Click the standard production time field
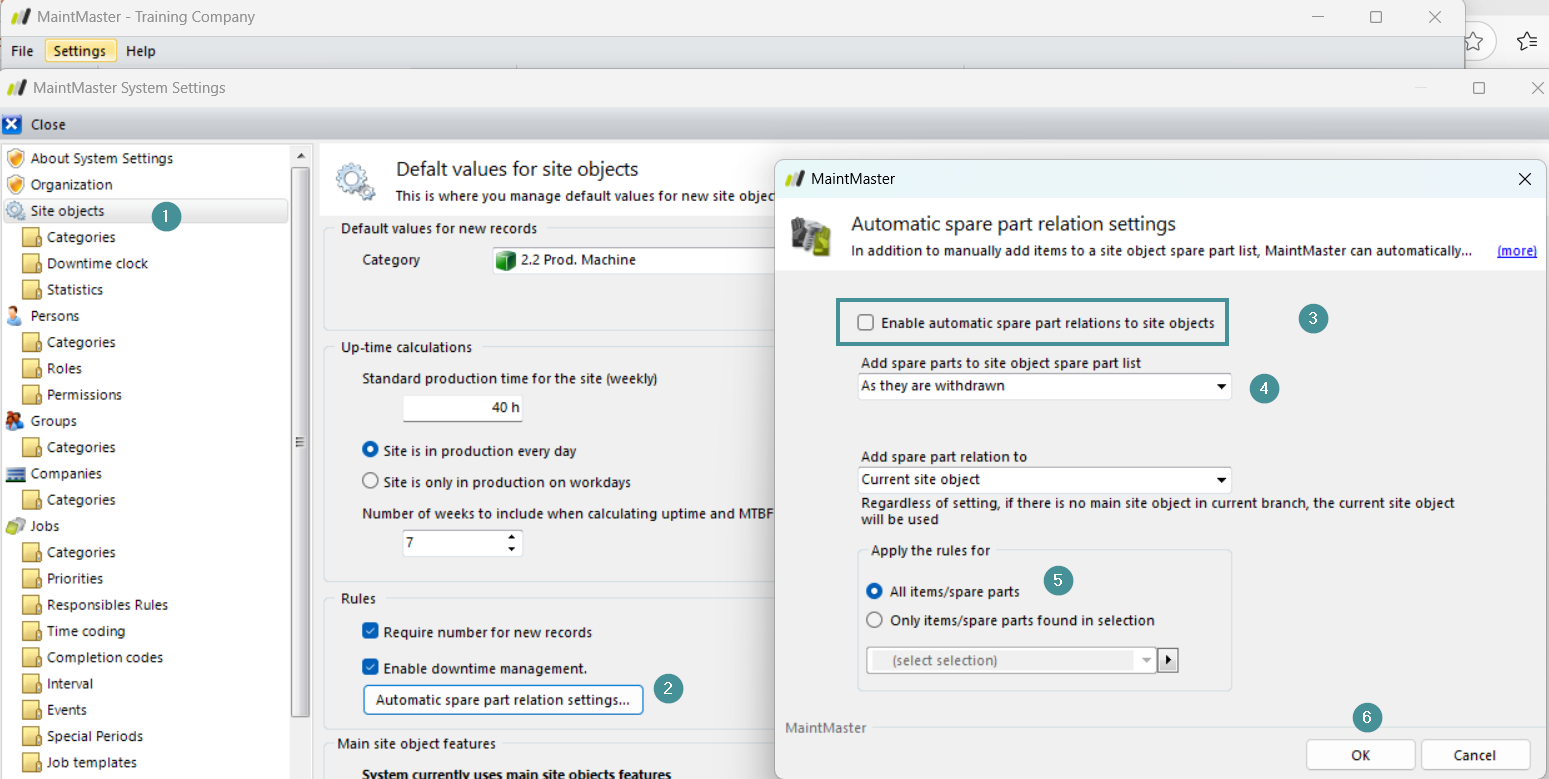This screenshot has height=779, width=1549. click(x=462, y=408)
